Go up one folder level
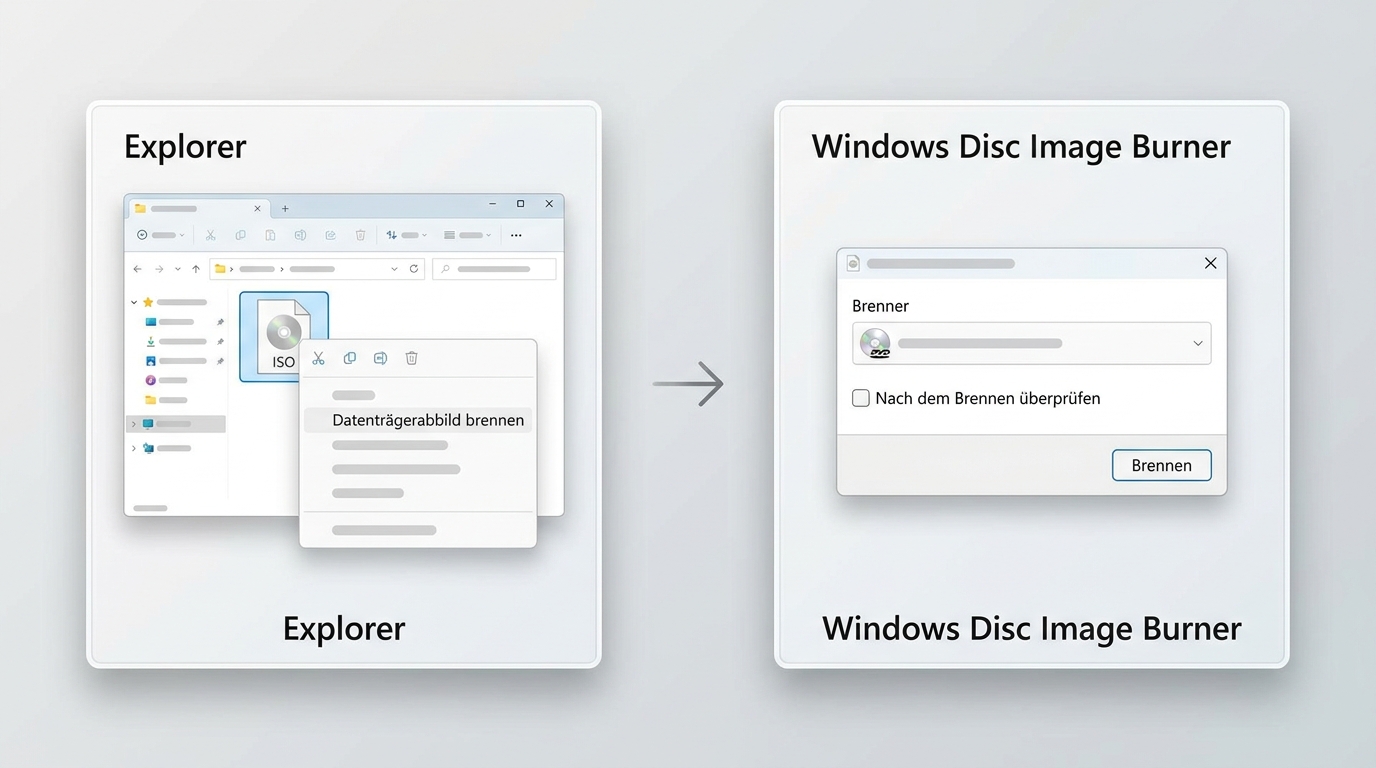 [x=195, y=269]
